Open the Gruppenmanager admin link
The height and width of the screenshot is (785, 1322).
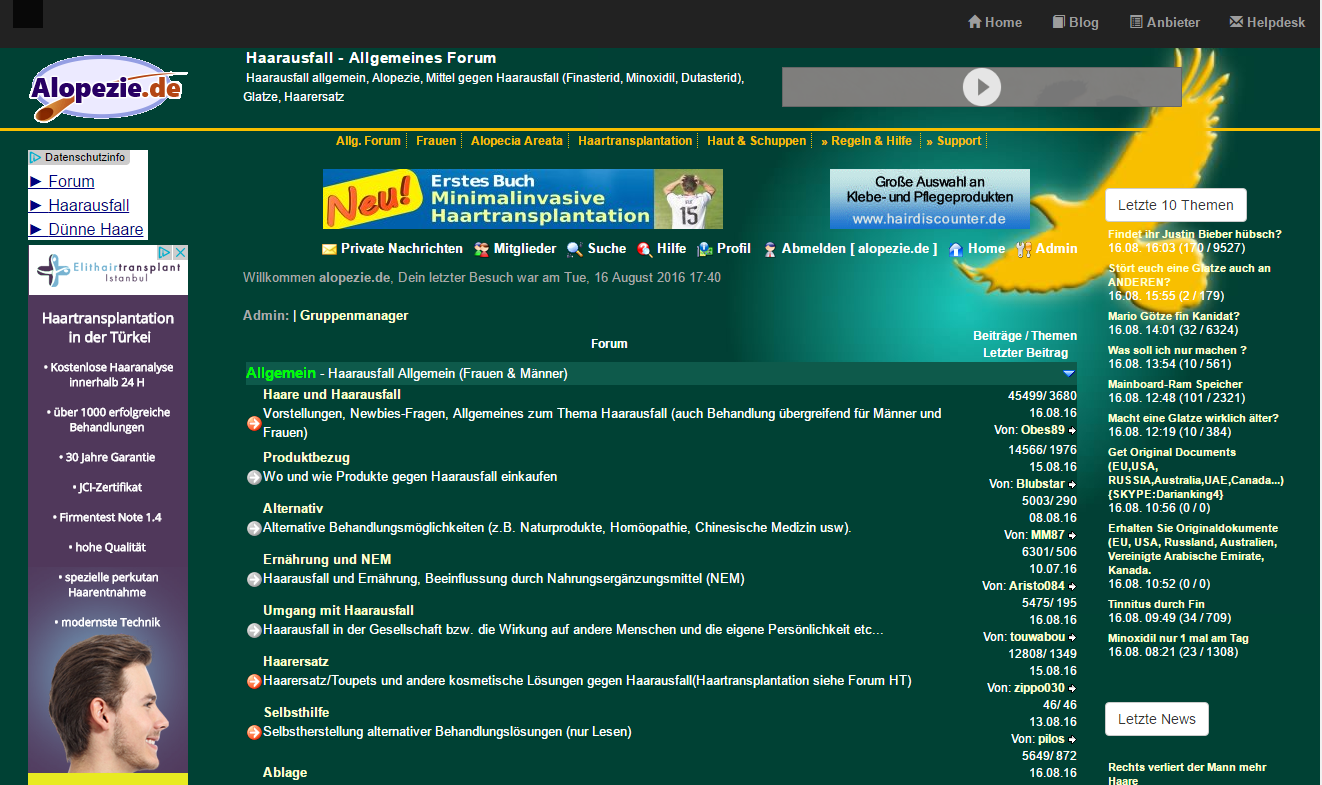click(354, 316)
